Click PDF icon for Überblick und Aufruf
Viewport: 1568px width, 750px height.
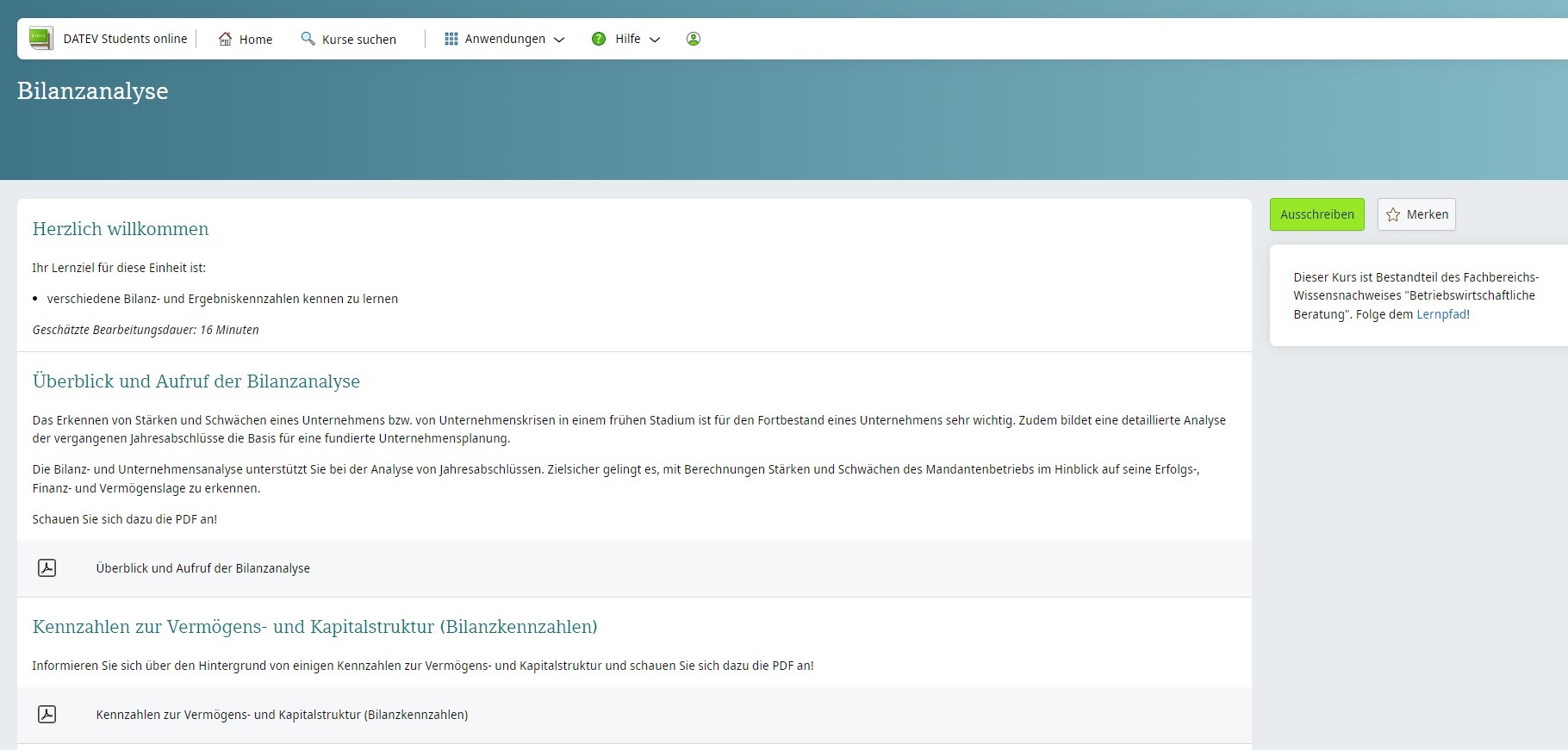pos(47,568)
